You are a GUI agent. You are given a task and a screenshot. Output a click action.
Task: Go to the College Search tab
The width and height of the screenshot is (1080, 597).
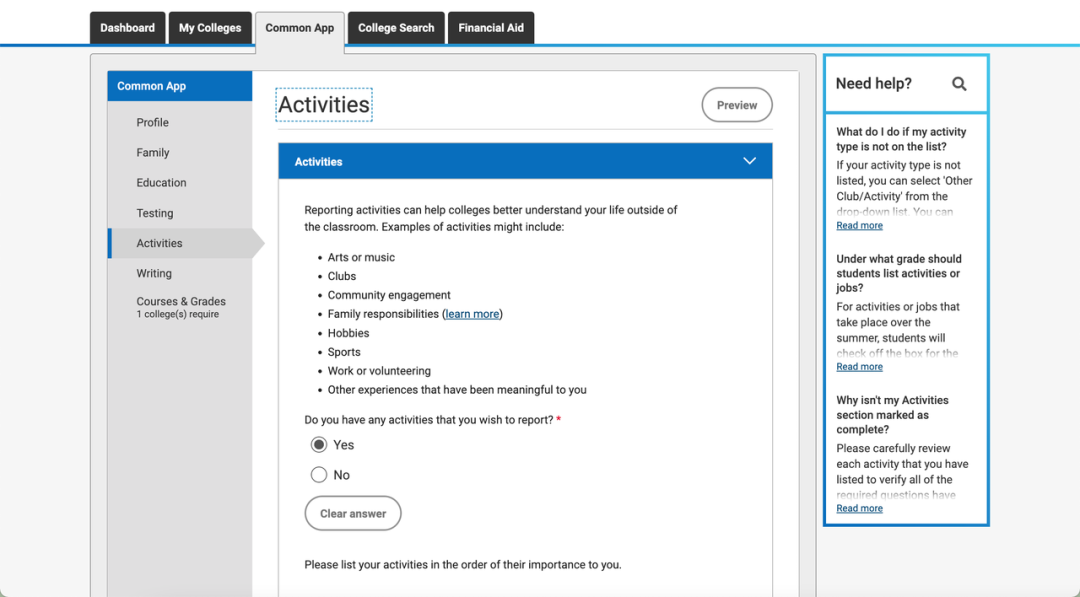(396, 28)
